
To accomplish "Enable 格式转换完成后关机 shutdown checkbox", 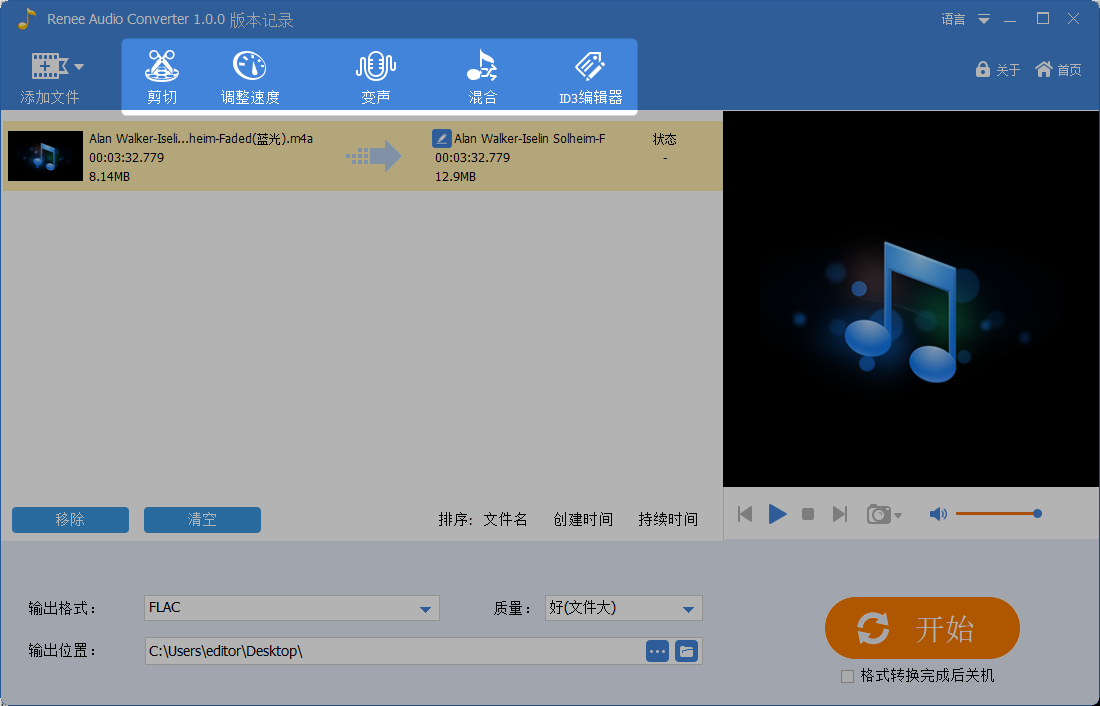I will pos(847,676).
